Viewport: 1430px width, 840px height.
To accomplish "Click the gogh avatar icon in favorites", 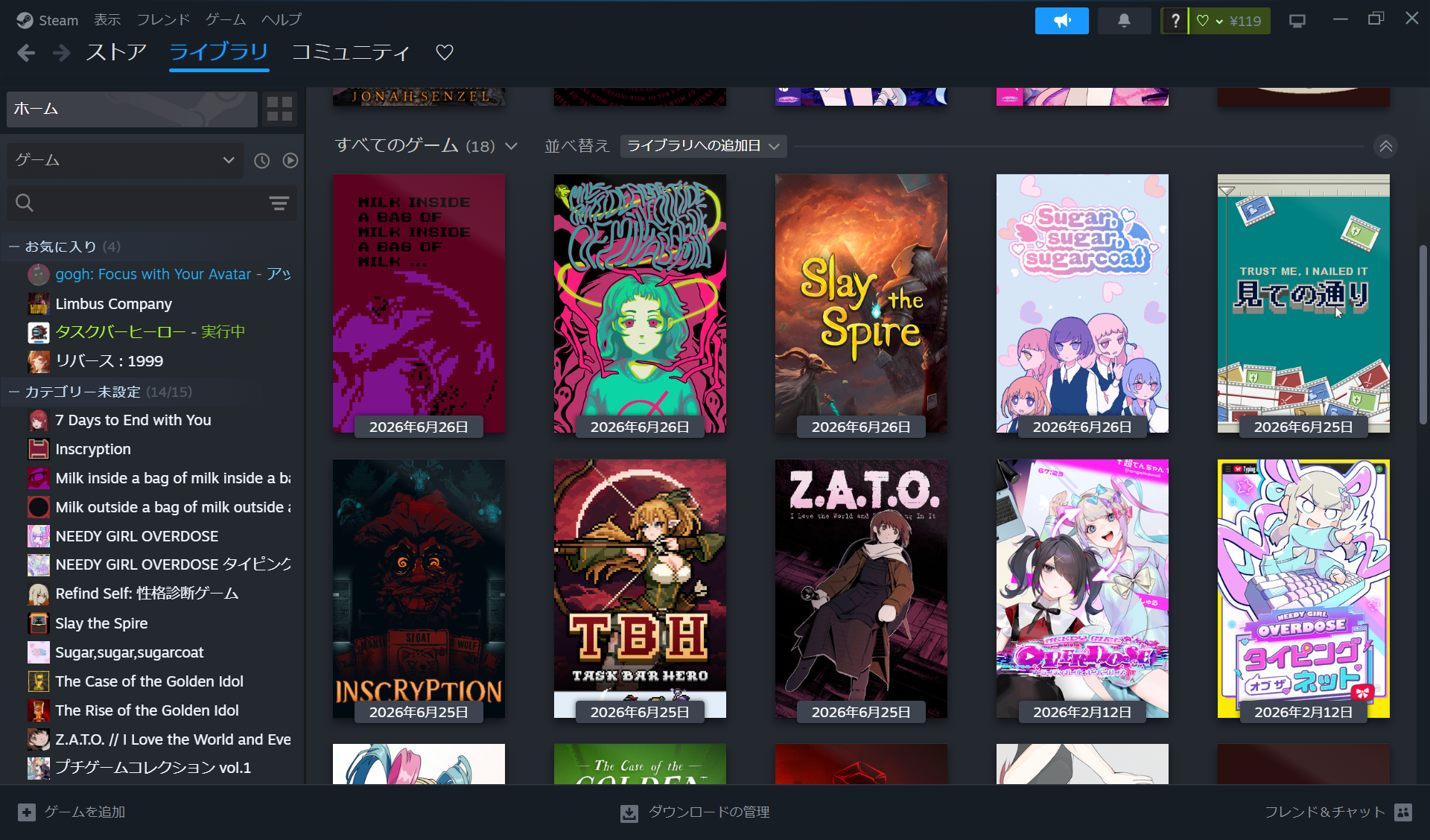I will coord(39,274).
